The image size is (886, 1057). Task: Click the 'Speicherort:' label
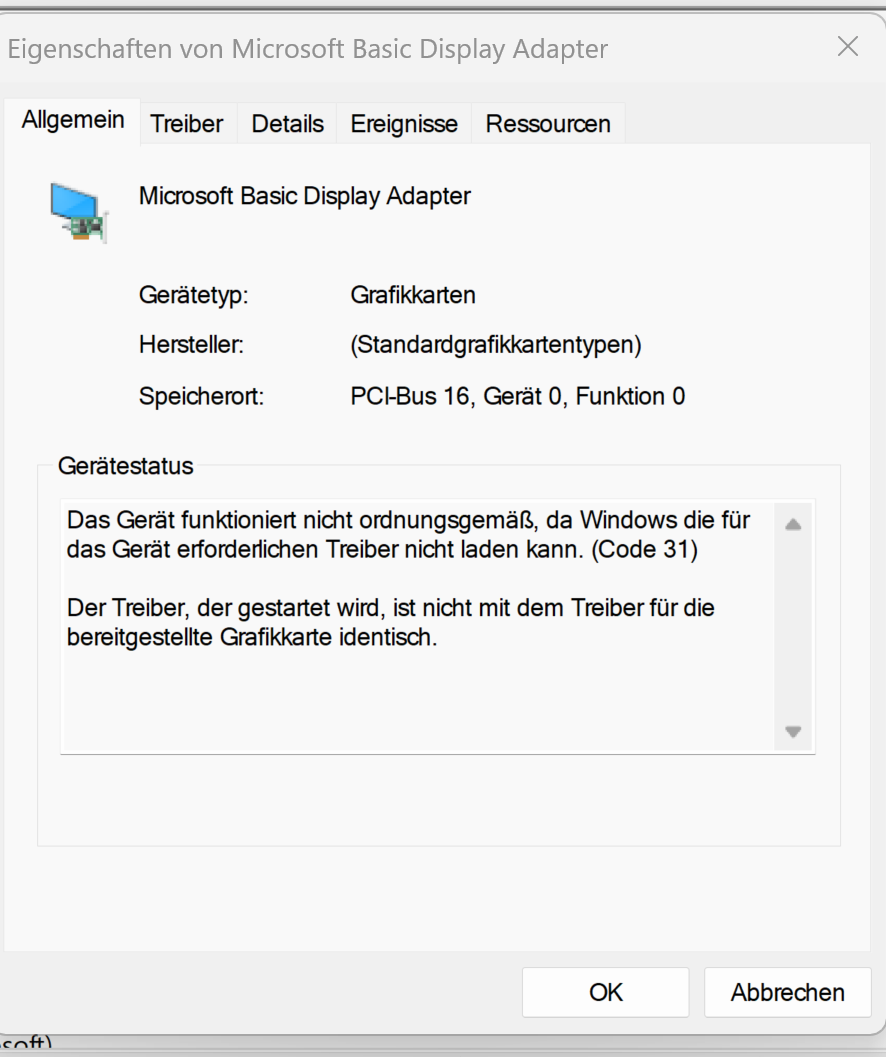[201, 396]
